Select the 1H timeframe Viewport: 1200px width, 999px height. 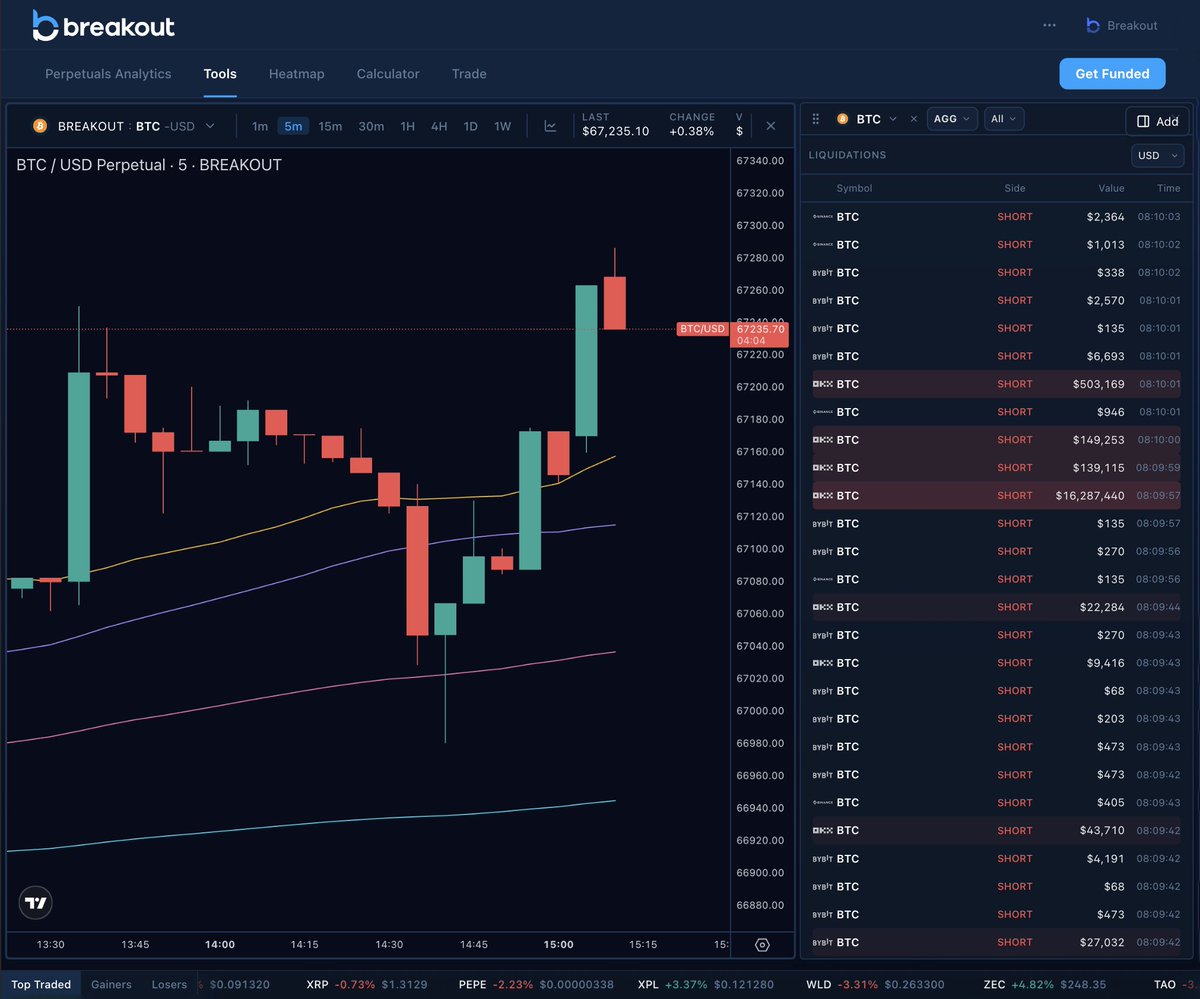tap(407, 126)
